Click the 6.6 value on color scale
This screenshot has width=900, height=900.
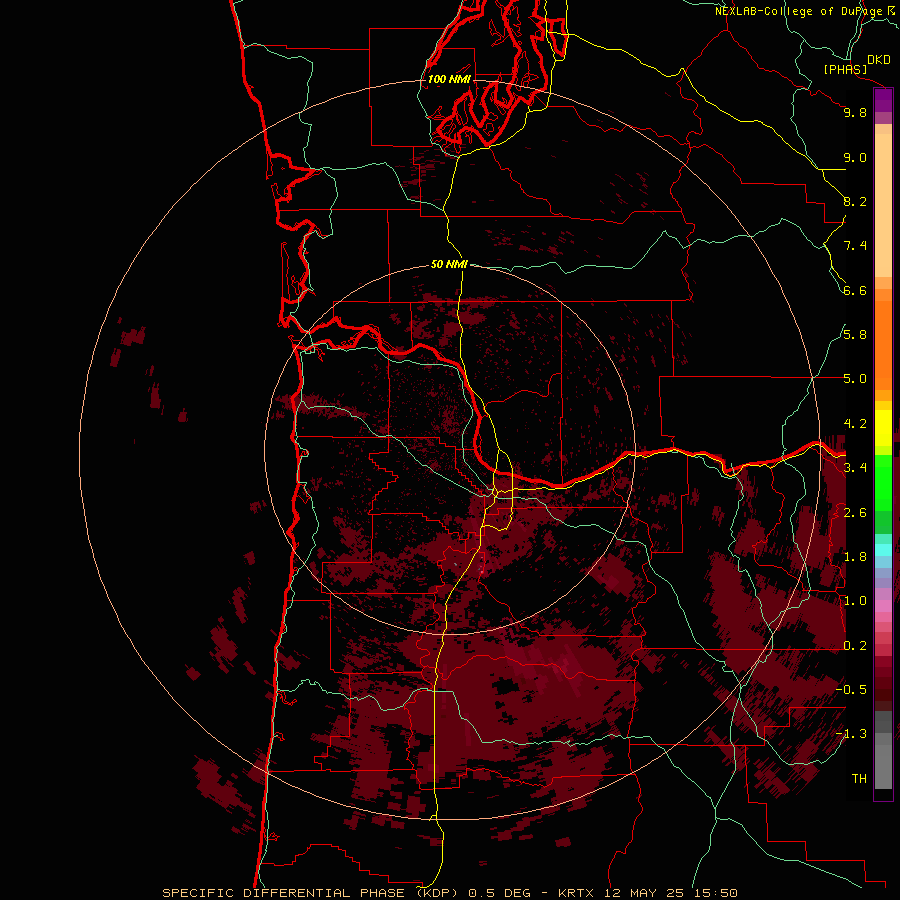pyautogui.click(x=855, y=290)
